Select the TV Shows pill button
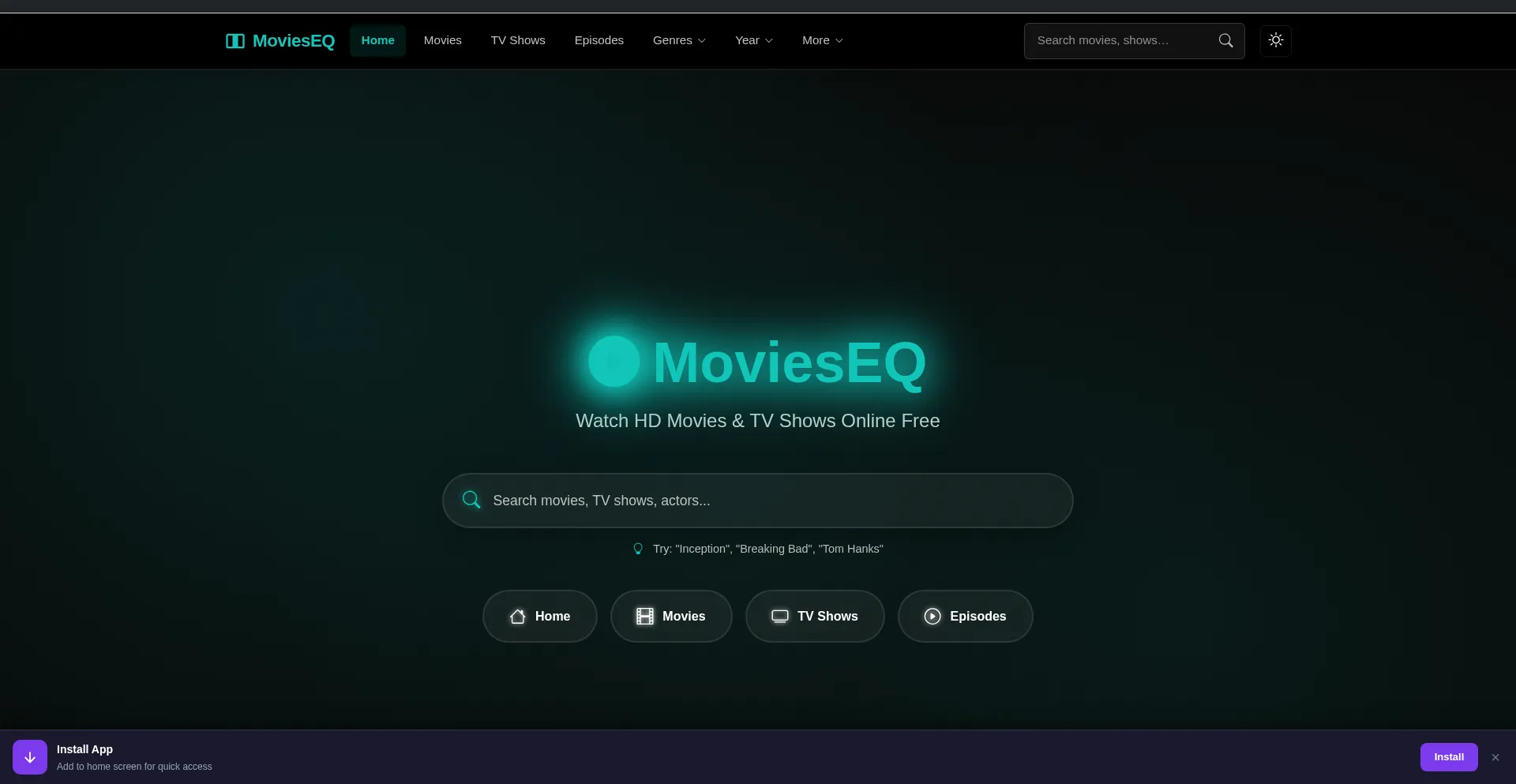The height and width of the screenshot is (784, 1516). coord(815,617)
